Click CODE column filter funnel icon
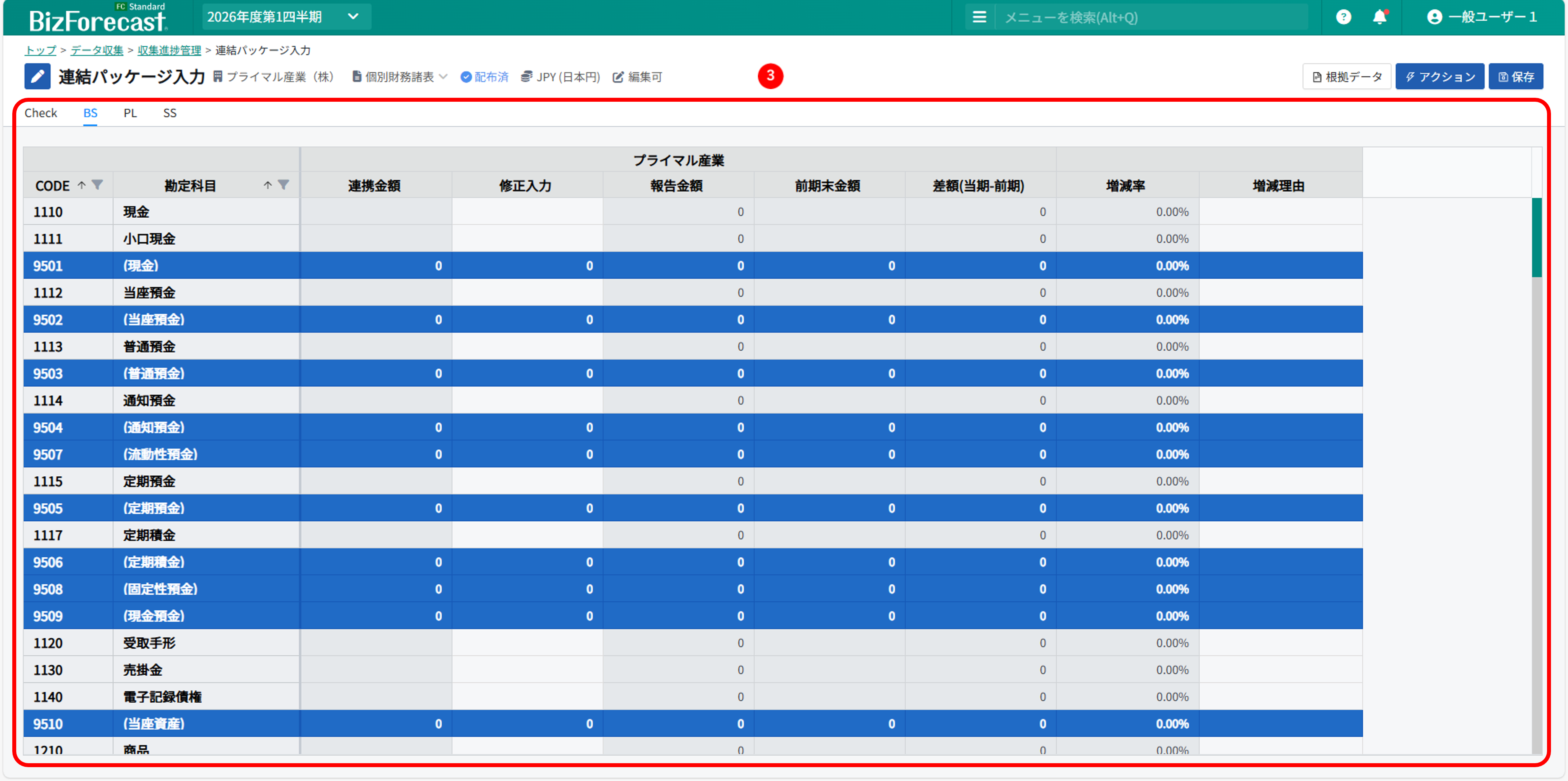Image resolution: width=1568 pixels, height=781 pixels. pos(97,185)
